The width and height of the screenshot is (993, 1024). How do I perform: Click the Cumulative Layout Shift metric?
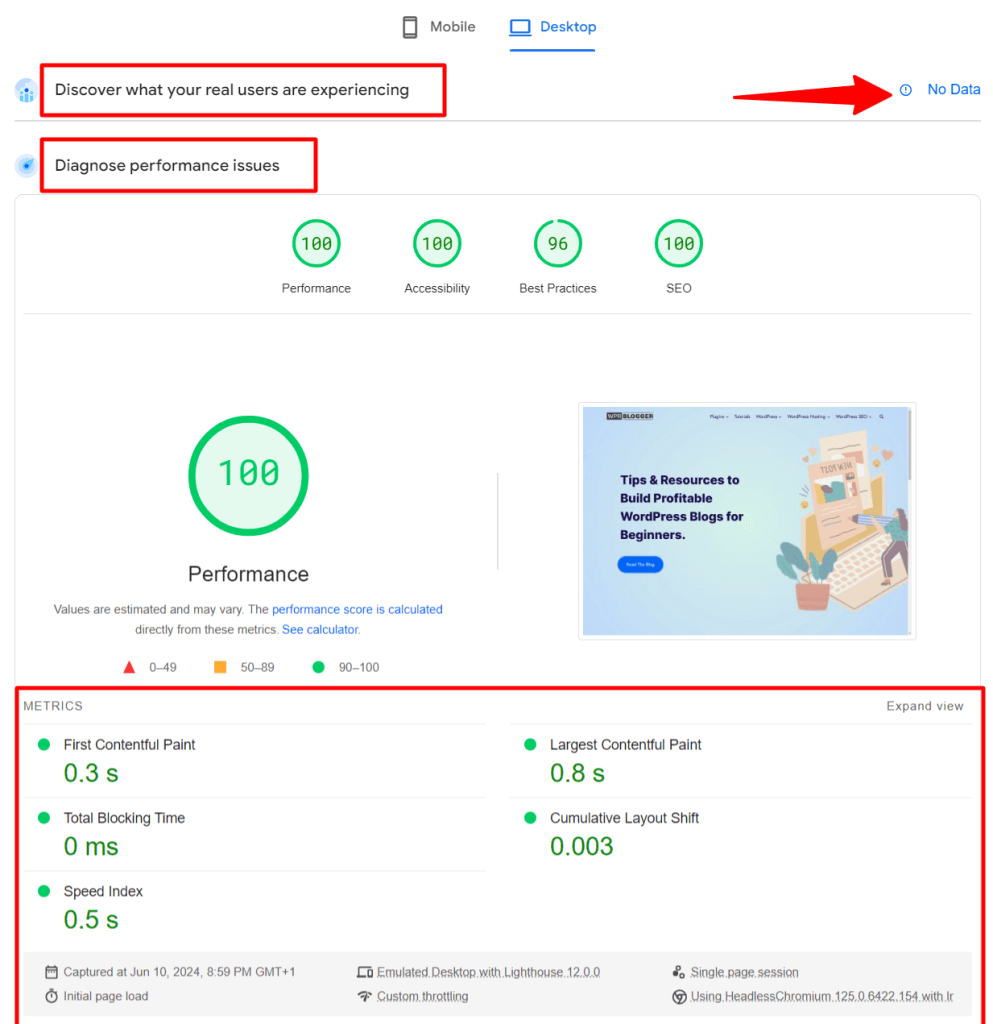624,818
